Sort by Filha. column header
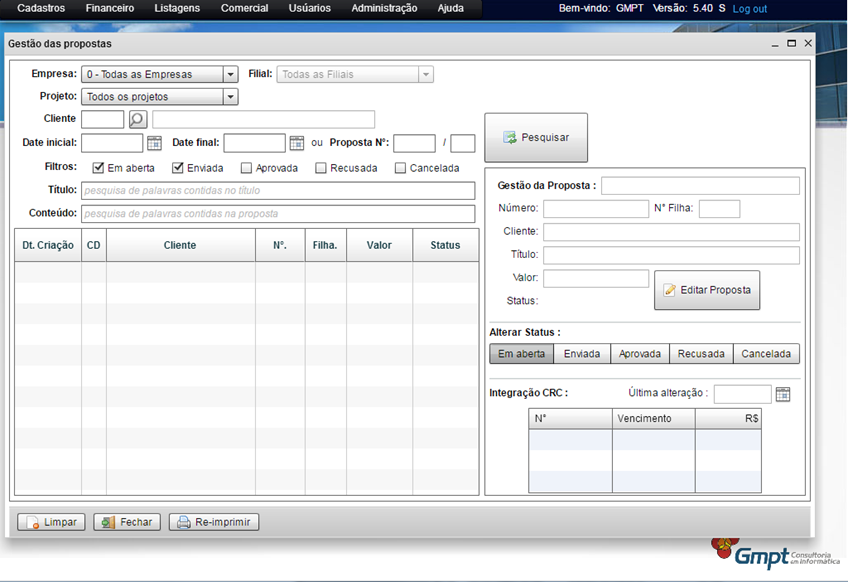848x582 pixels. point(326,246)
